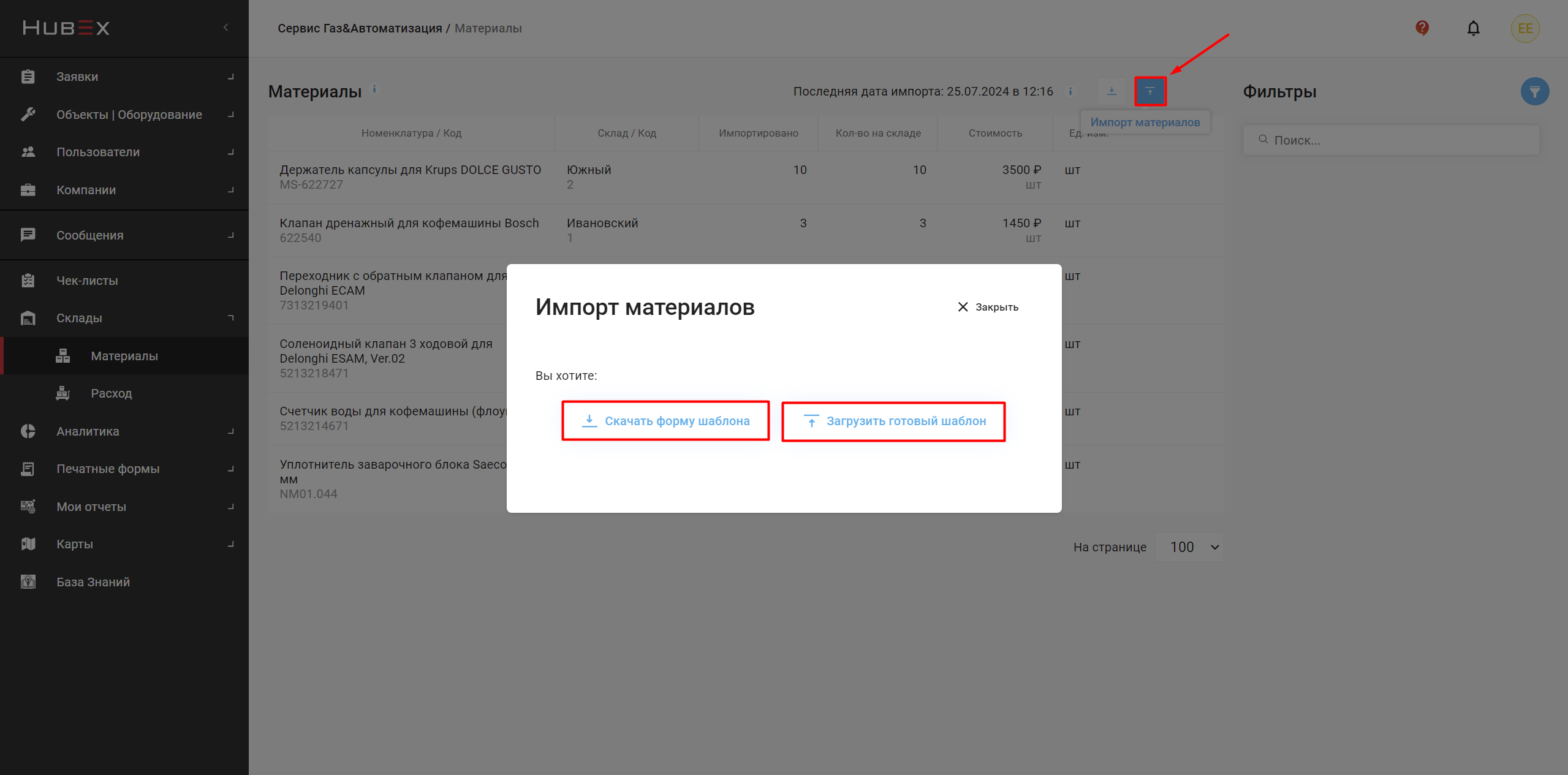Viewport: 1568px width, 775px height.
Task: Open the per-page count dropdown
Action: click(x=1189, y=547)
